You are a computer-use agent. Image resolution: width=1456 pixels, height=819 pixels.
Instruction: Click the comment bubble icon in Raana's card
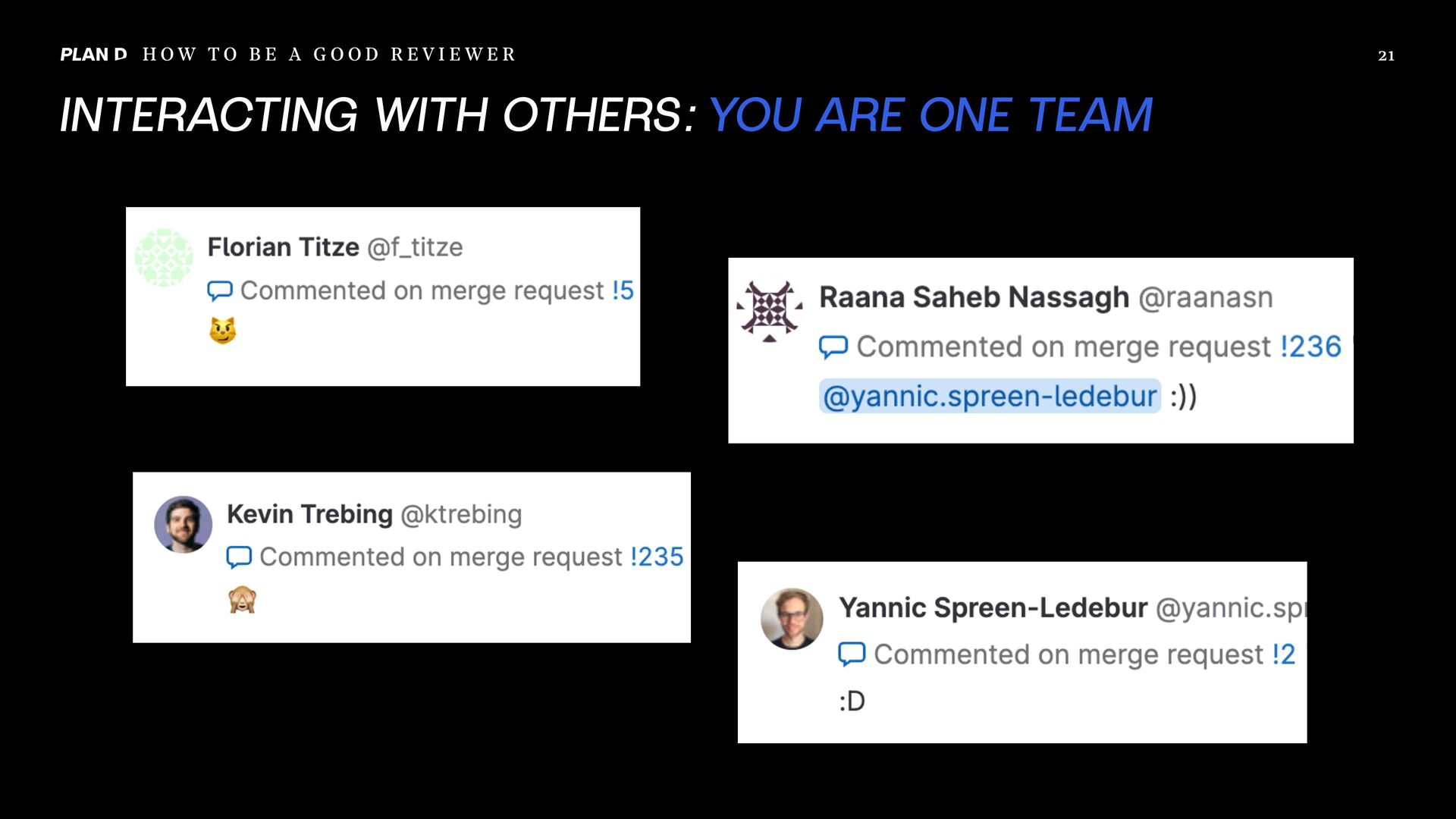tap(833, 347)
